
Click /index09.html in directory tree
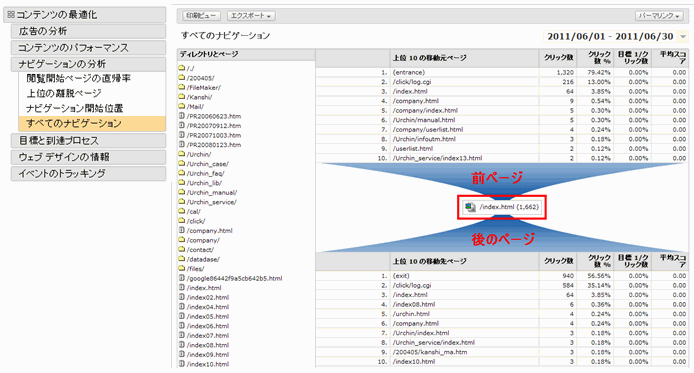pos(208,354)
